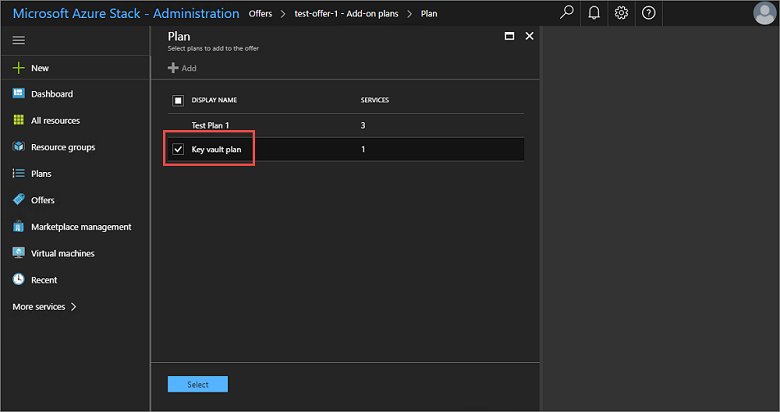Click the Add button in Plan blade
The height and width of the screenshot is (412, 780).
tap(182, 68)
